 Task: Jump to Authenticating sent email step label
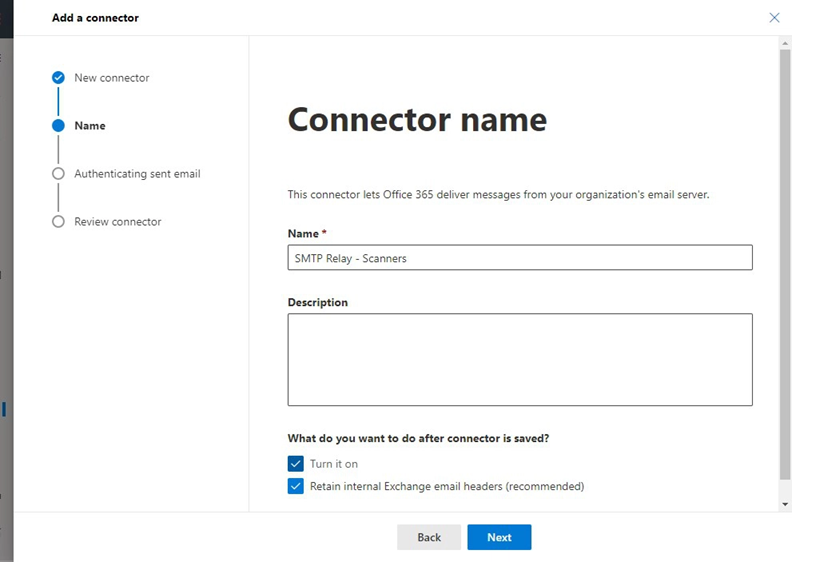[x=137, y=174]
